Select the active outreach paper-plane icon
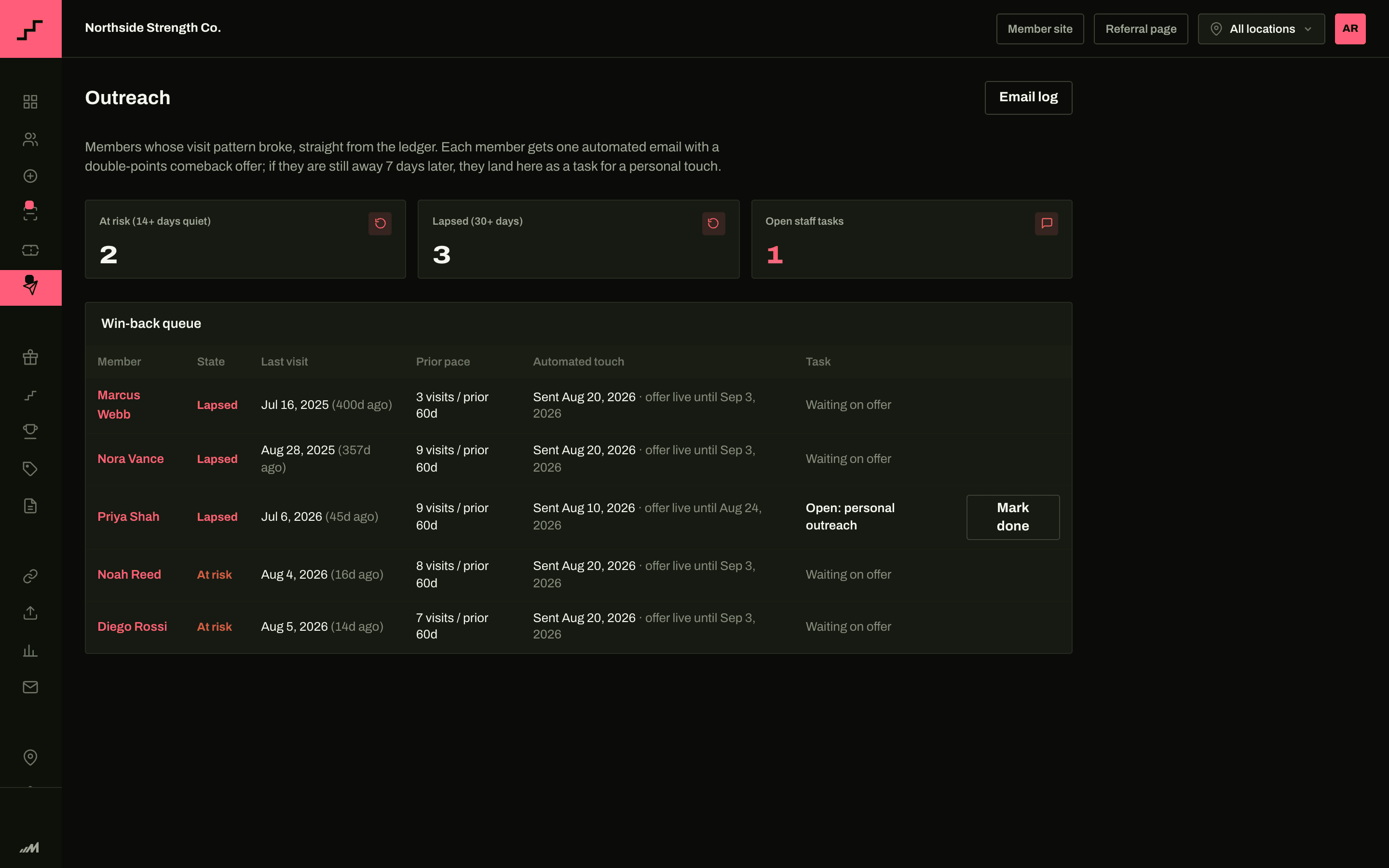 (30, 287)
